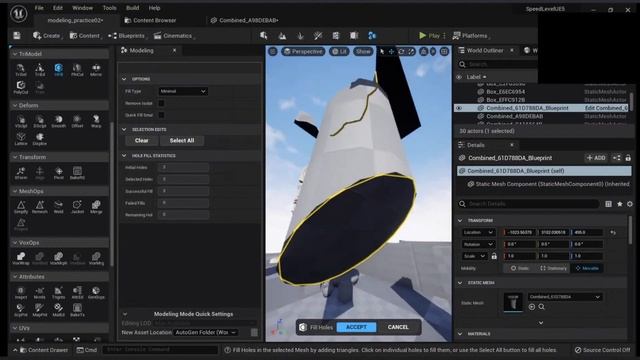The height and width of the screenshot is (360, 640).
Task: Collapse the Transform details section
Action: [460, 220]
